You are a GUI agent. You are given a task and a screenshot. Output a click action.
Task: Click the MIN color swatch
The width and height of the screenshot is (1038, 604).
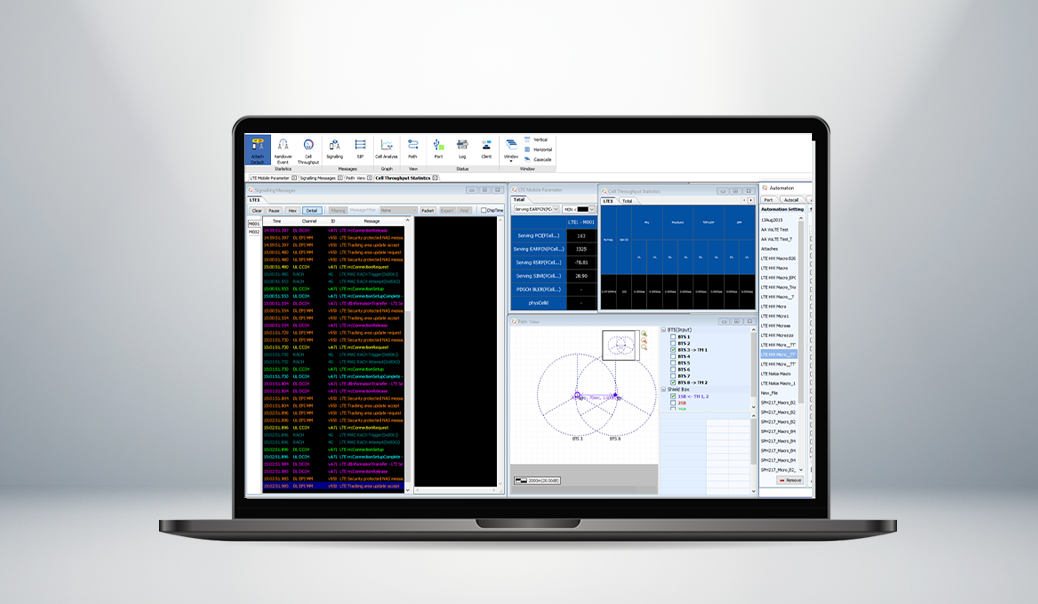583,209
